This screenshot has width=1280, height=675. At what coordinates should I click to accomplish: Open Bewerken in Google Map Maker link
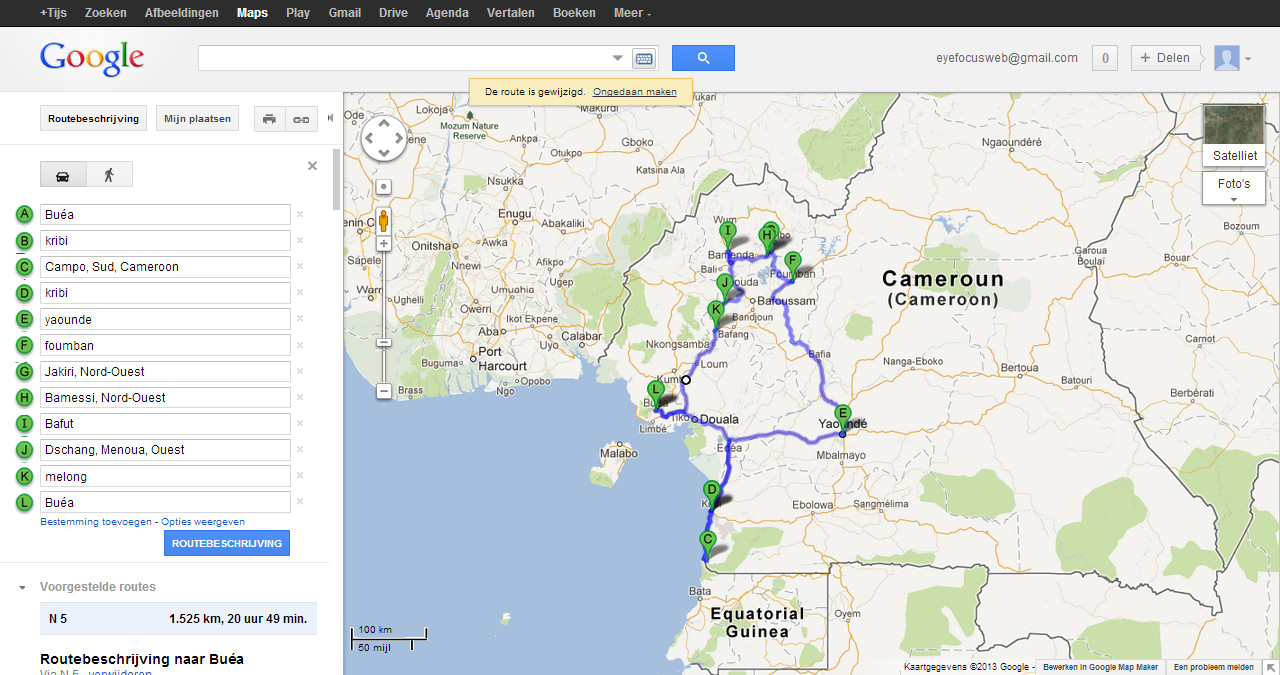tap(1100, 667)
